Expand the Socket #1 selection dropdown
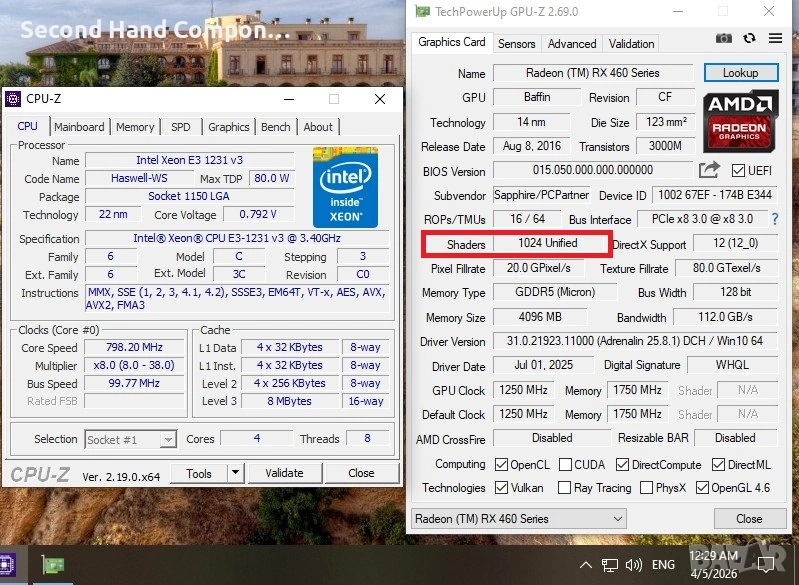 [x=168, y=439]
